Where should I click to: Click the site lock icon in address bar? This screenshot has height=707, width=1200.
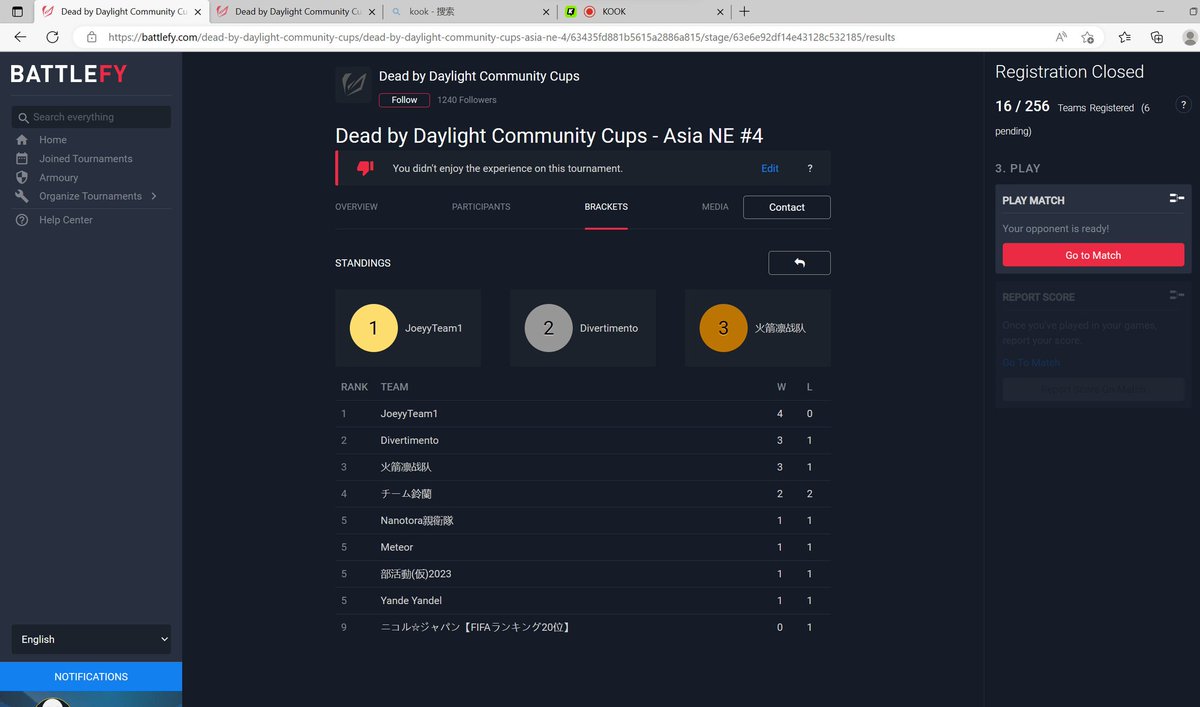click(91, 37)
